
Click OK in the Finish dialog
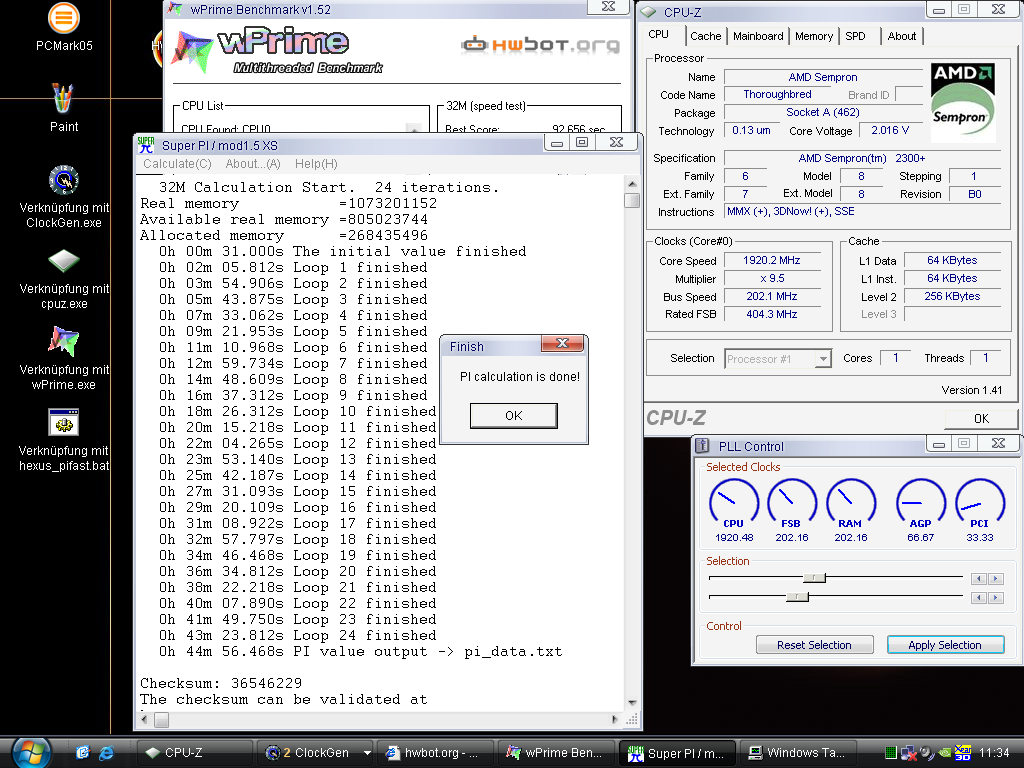(x=513, y=415)
